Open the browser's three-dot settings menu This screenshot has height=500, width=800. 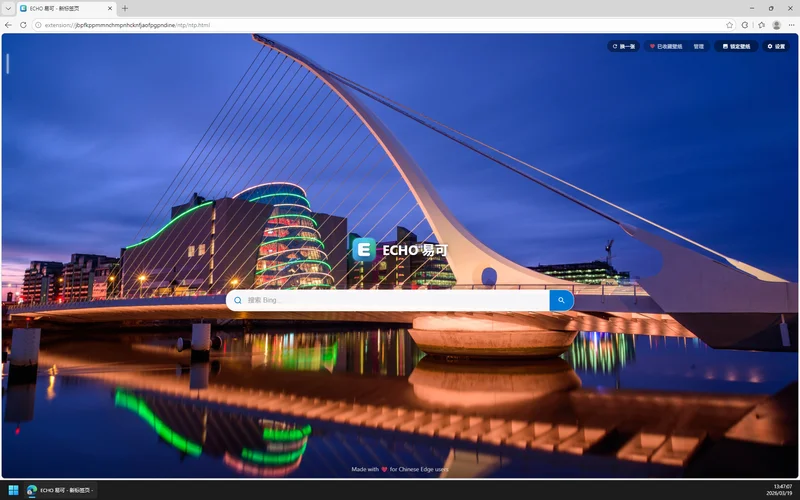coord(791,24)
